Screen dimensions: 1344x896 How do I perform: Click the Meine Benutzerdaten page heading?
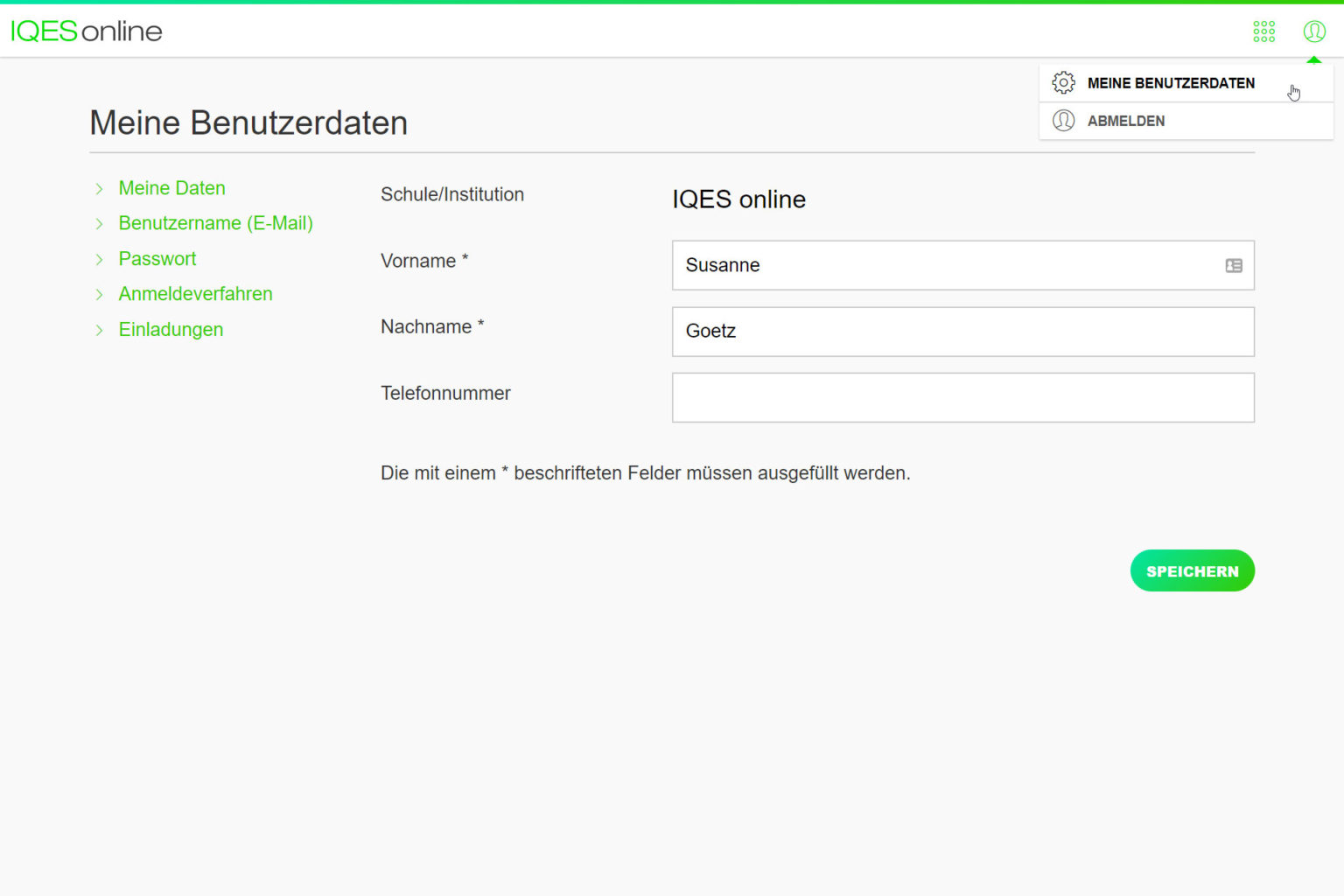pos(248,122)
